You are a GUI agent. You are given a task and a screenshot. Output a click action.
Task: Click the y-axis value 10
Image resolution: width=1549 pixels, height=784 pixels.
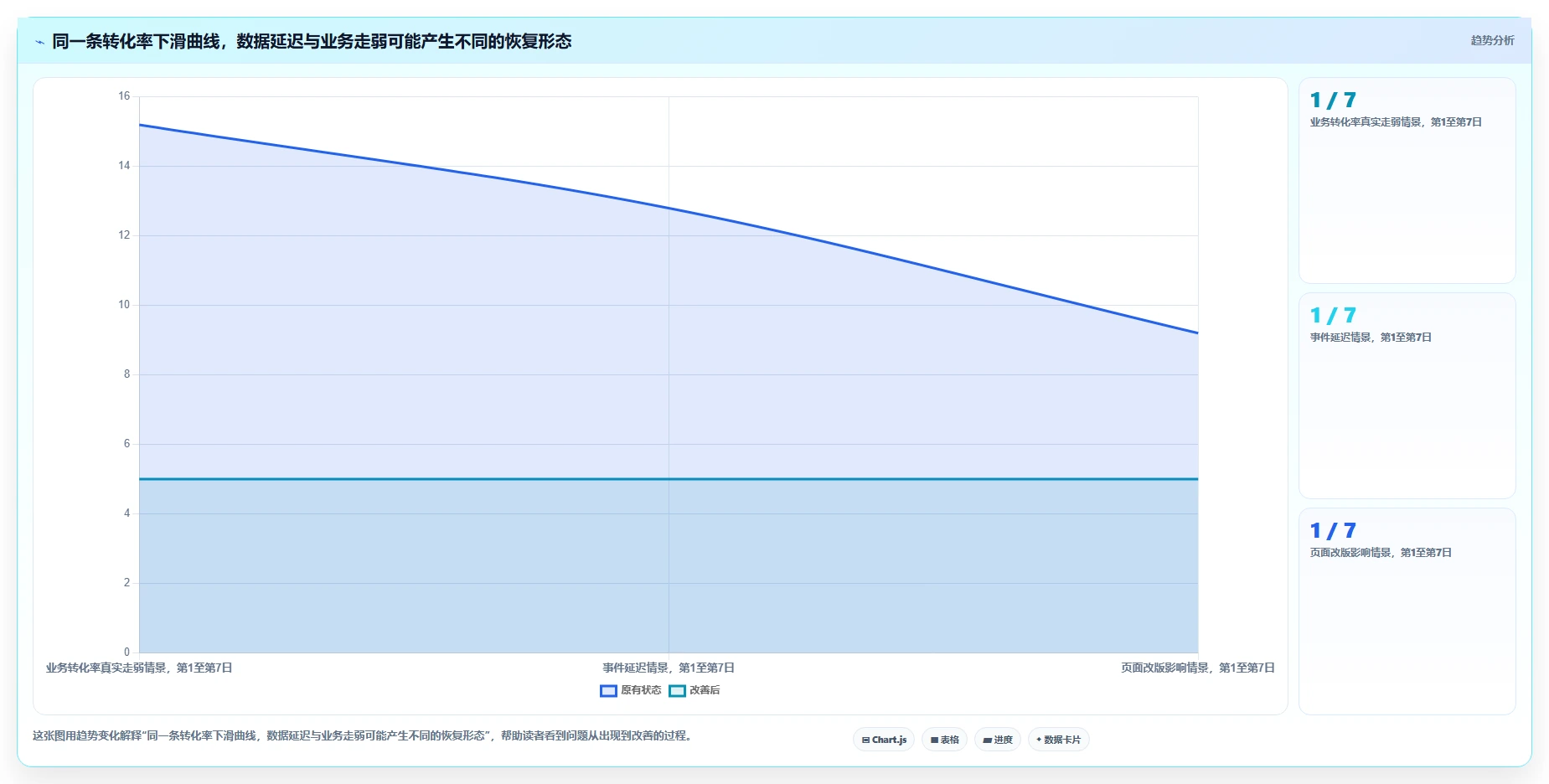click(x=124, y=305)
